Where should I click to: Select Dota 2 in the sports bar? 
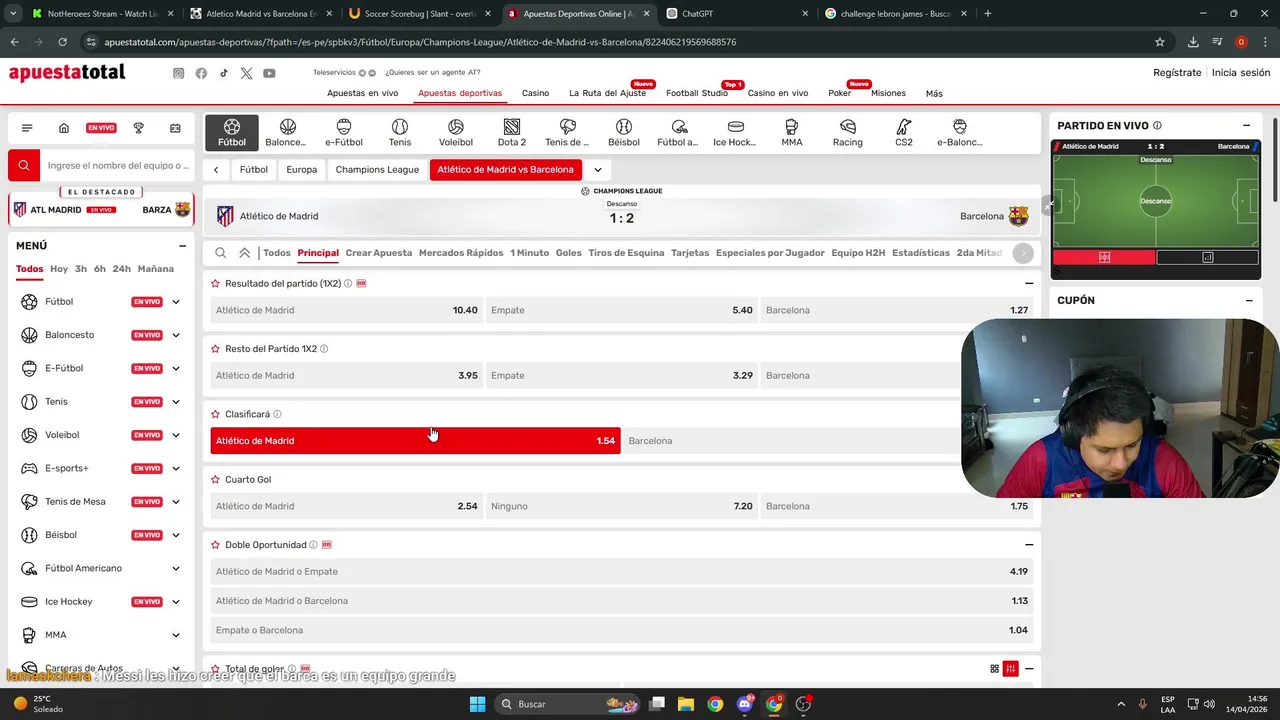pos(512,133)
